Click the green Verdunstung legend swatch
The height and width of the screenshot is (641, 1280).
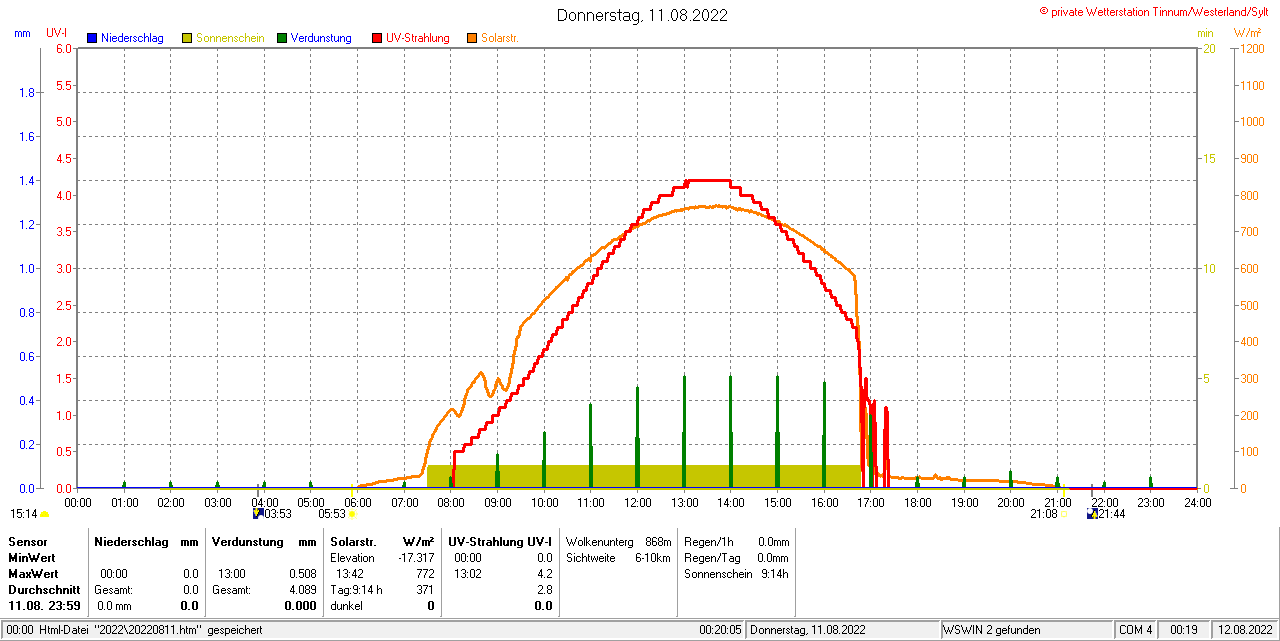282,38
